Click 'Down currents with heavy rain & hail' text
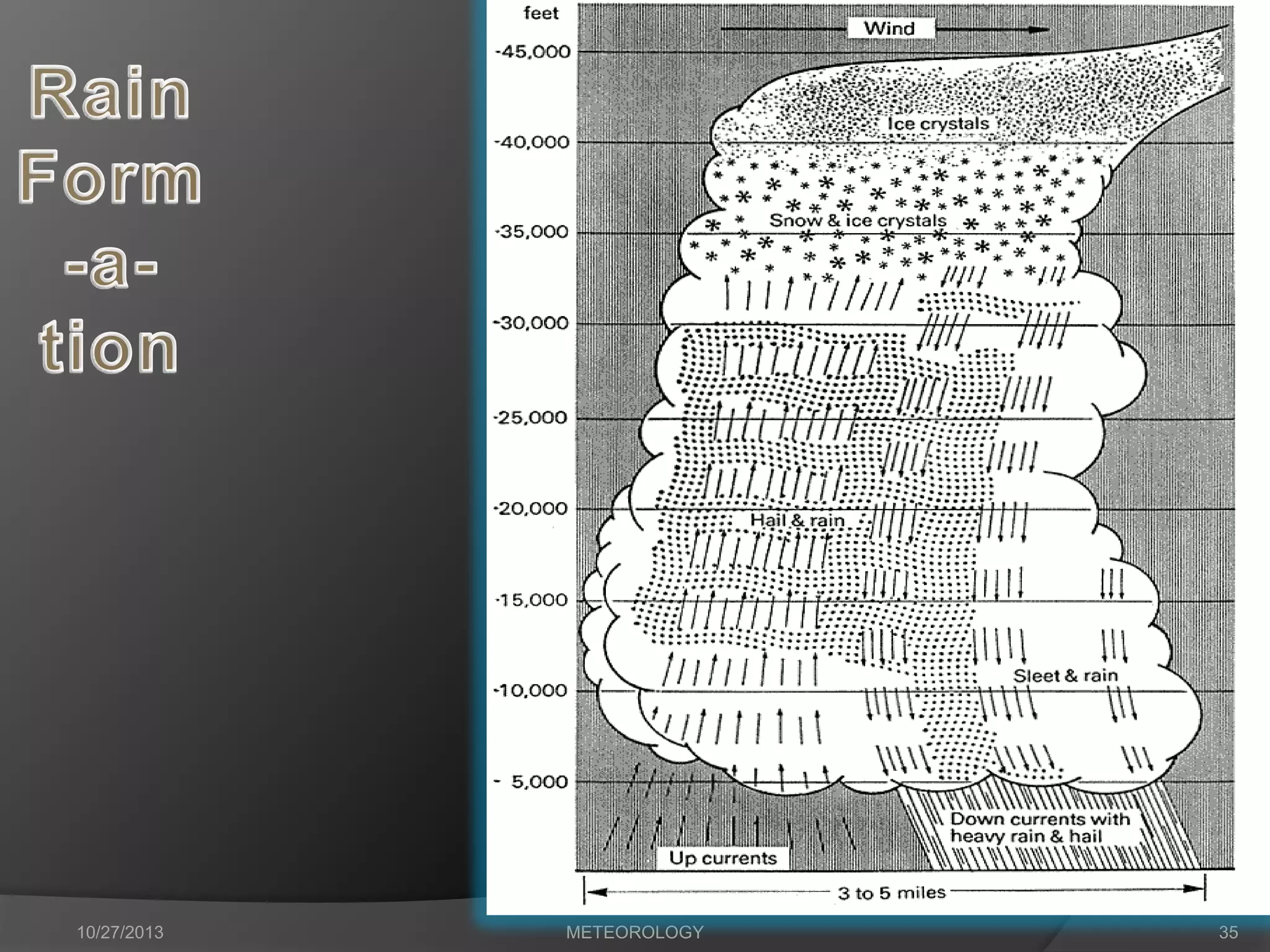 pos(1039,827)
